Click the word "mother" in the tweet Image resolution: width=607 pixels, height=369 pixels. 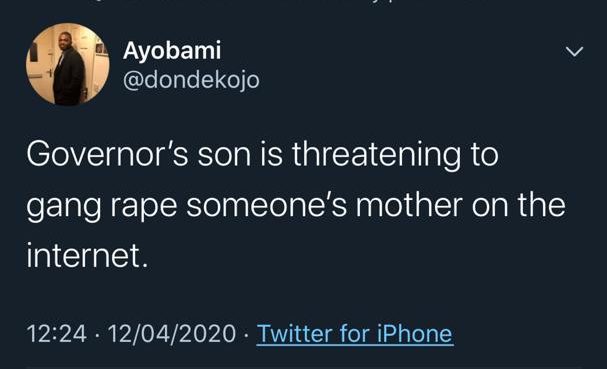click(409, 205)
